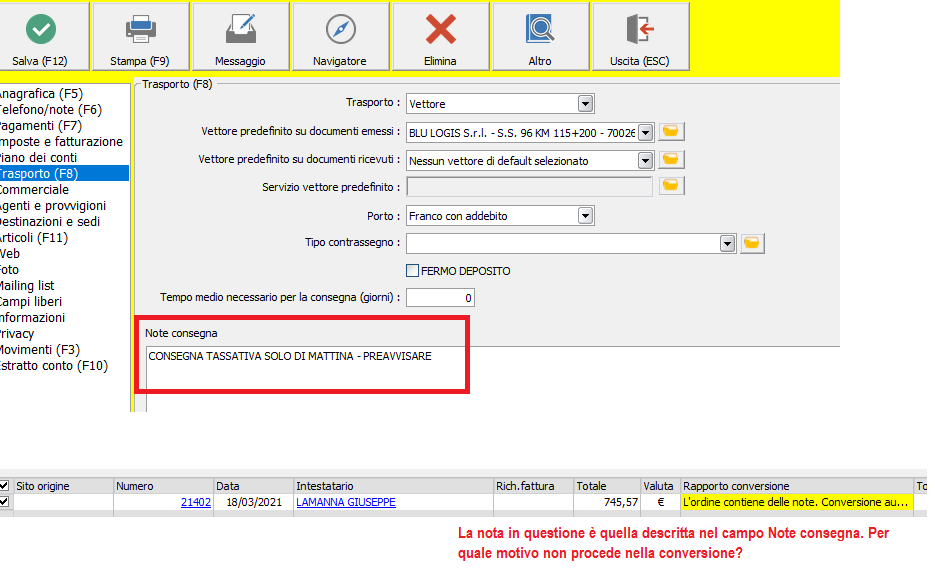The height and width of the screenshot is (578, 935).
Task: Click the Servizio vettore predefinito text field
Action: pyautogui.click(x=530, y=187)
